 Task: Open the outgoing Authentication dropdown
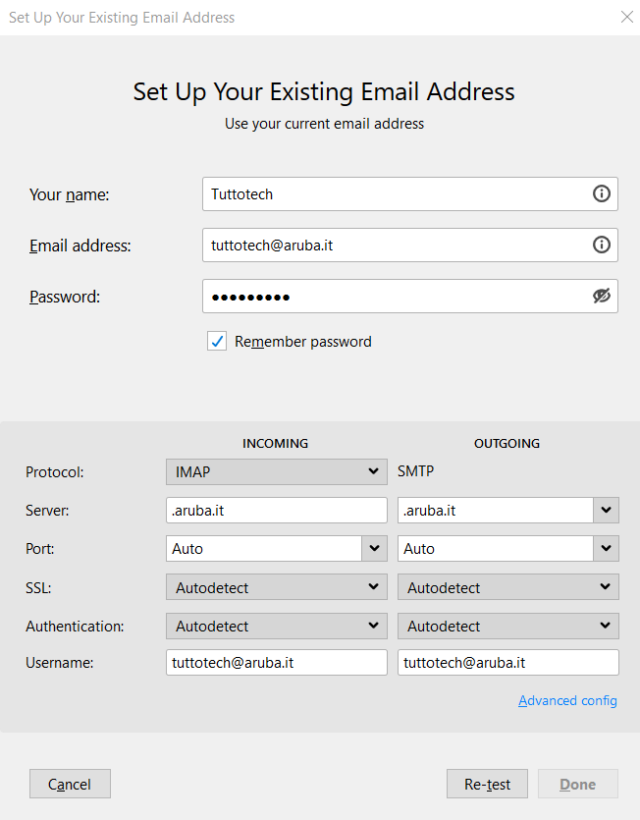click(x=508, y=627)
